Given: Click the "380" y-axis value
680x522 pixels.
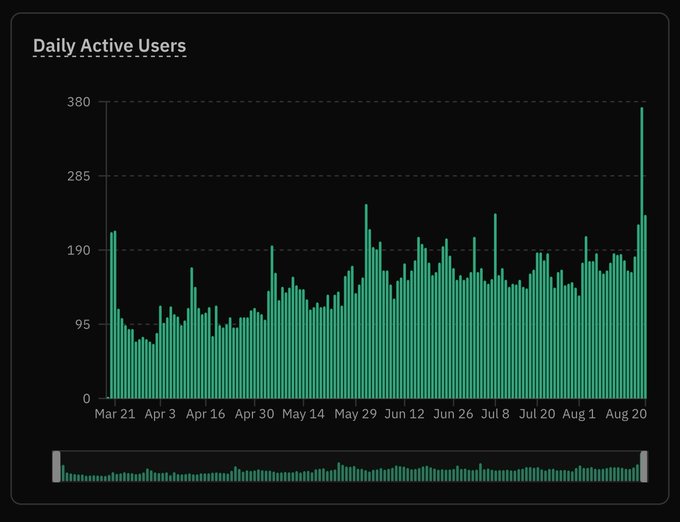Looking at the screenshot, I should point(79,102).
